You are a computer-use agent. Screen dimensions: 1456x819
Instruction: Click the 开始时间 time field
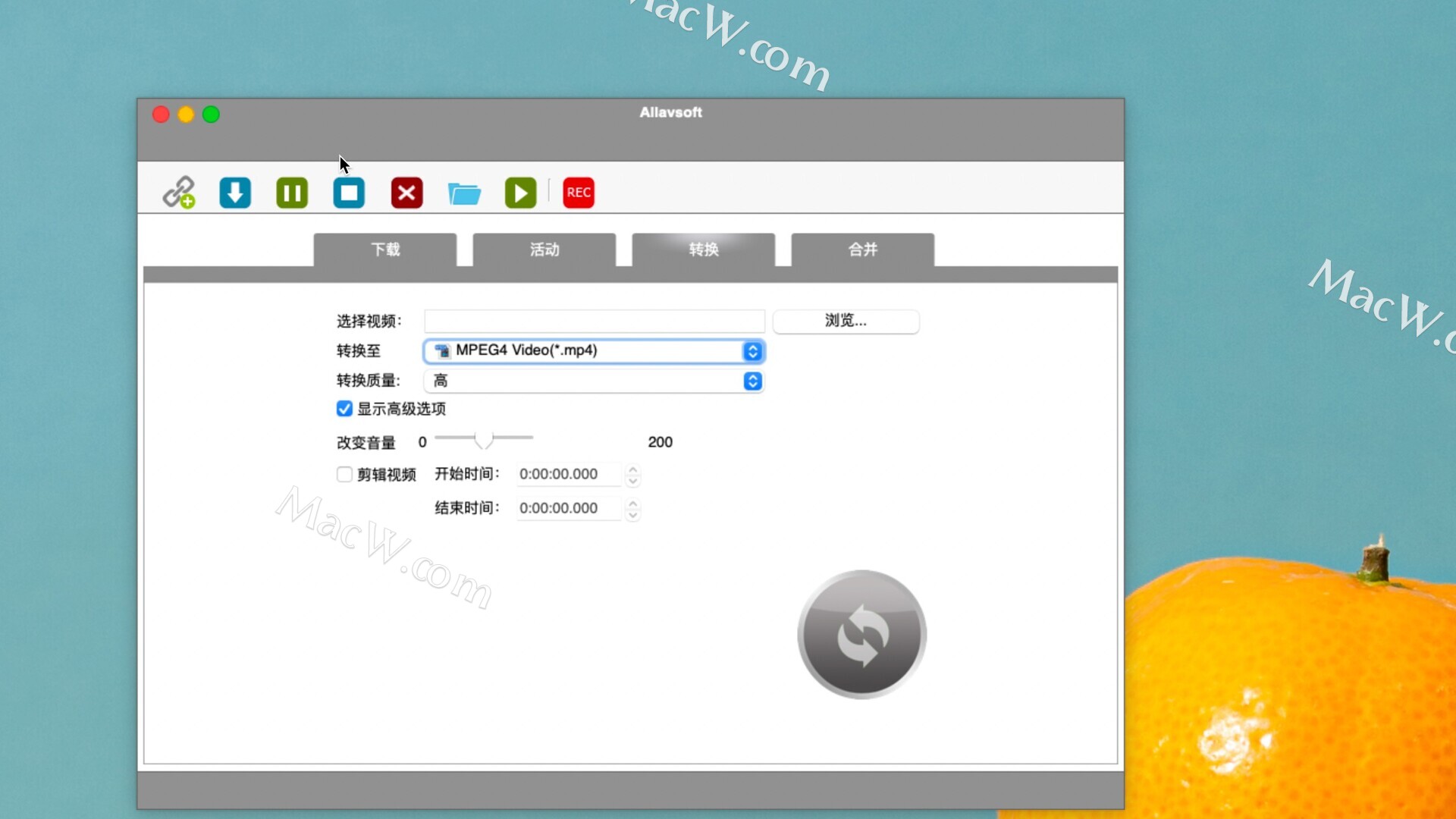click(569, 474)
